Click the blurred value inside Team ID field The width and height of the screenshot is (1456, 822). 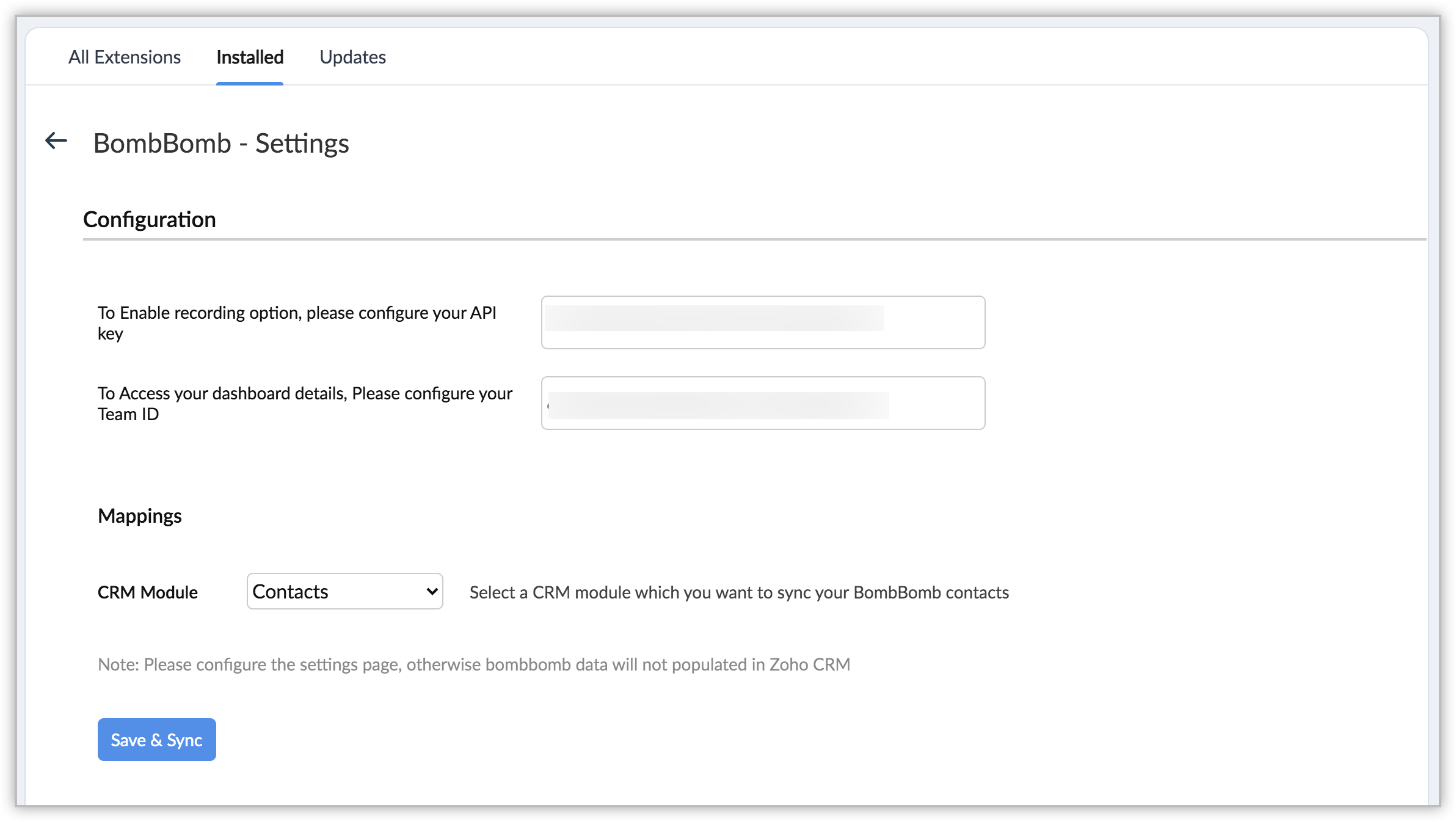(718, 406)
